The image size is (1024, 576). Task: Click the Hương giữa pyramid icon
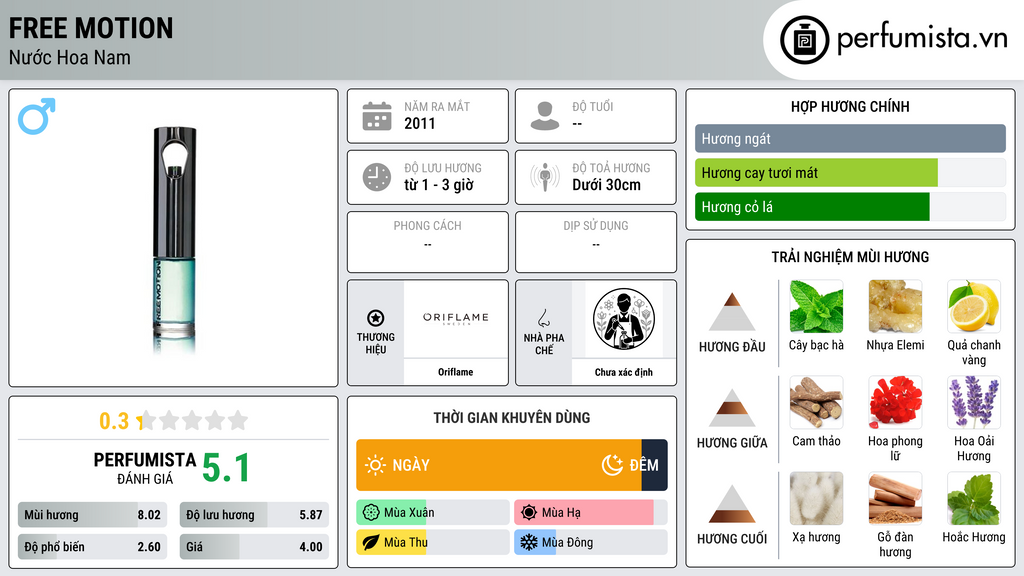[732, 408]
